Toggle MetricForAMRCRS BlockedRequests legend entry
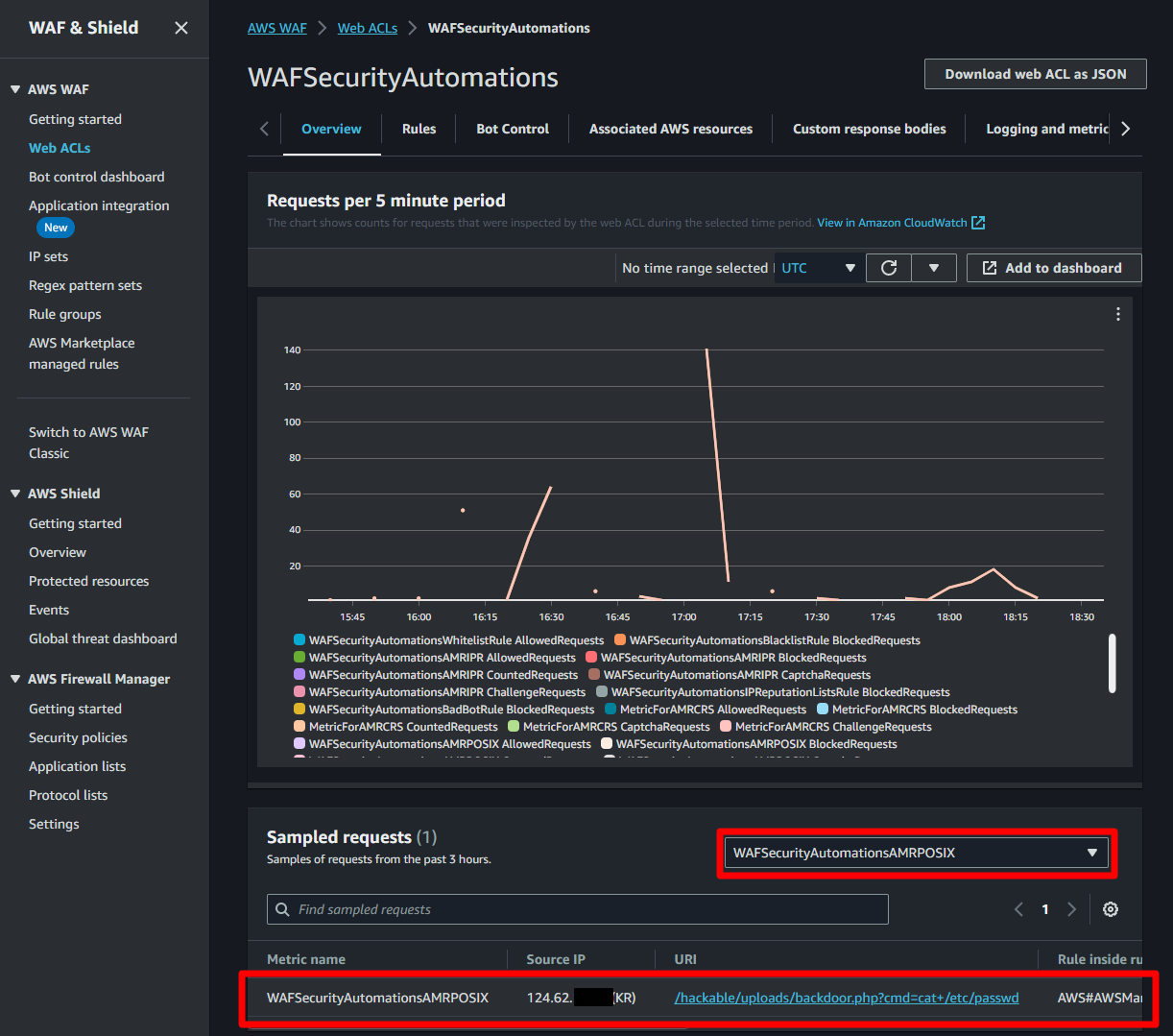1173x1036 pixels. [x=917, y=710]
